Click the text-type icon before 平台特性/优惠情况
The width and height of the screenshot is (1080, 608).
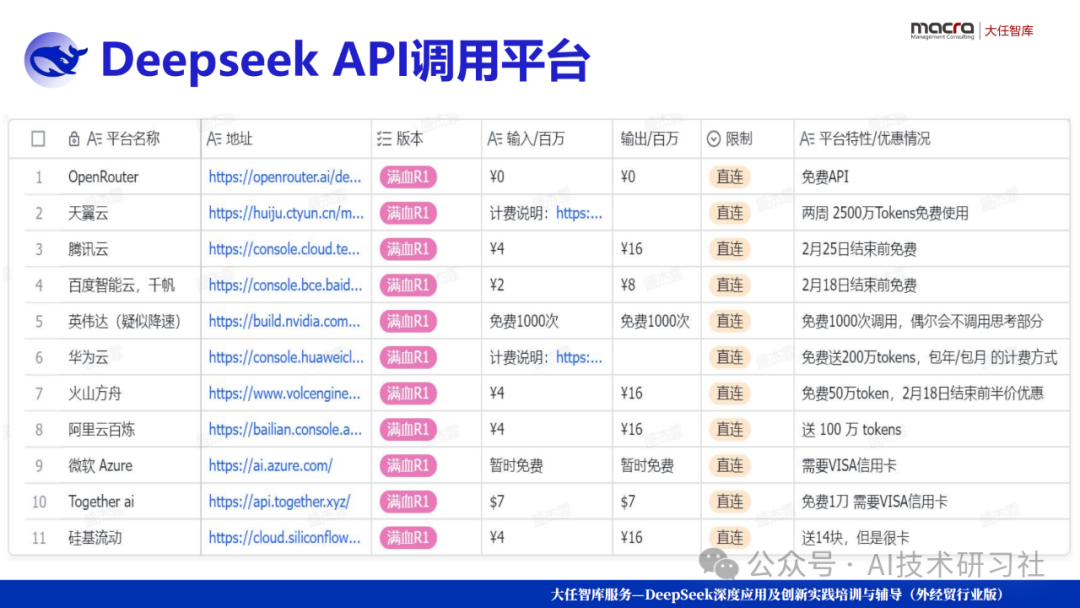pyautogui.click(x=807, y=139)
